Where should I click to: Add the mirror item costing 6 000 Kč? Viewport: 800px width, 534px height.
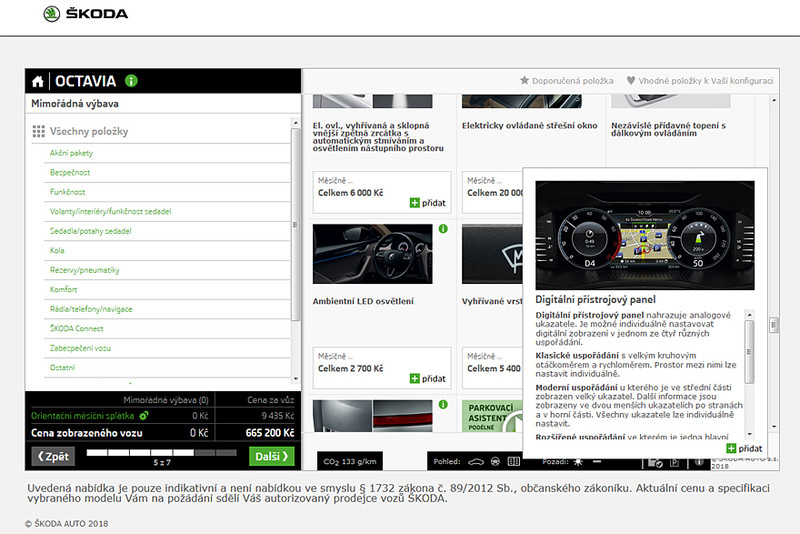[428, 203]
